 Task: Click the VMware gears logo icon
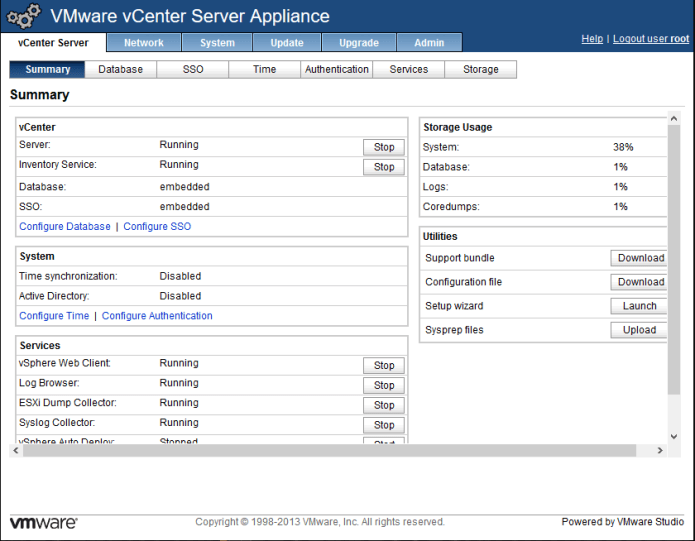(x=24, y=17)
